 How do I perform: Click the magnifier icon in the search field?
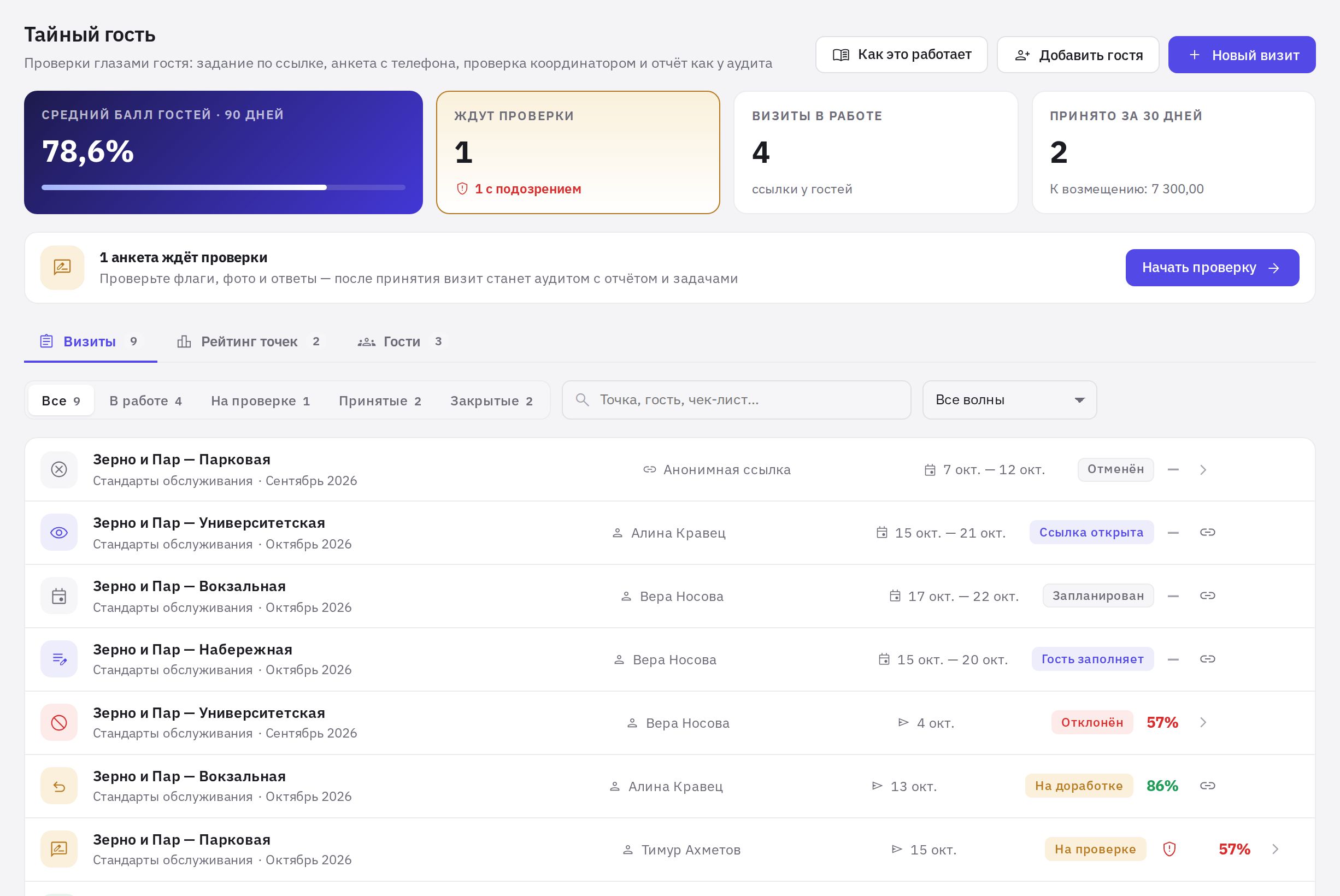[x=582, y=400]
